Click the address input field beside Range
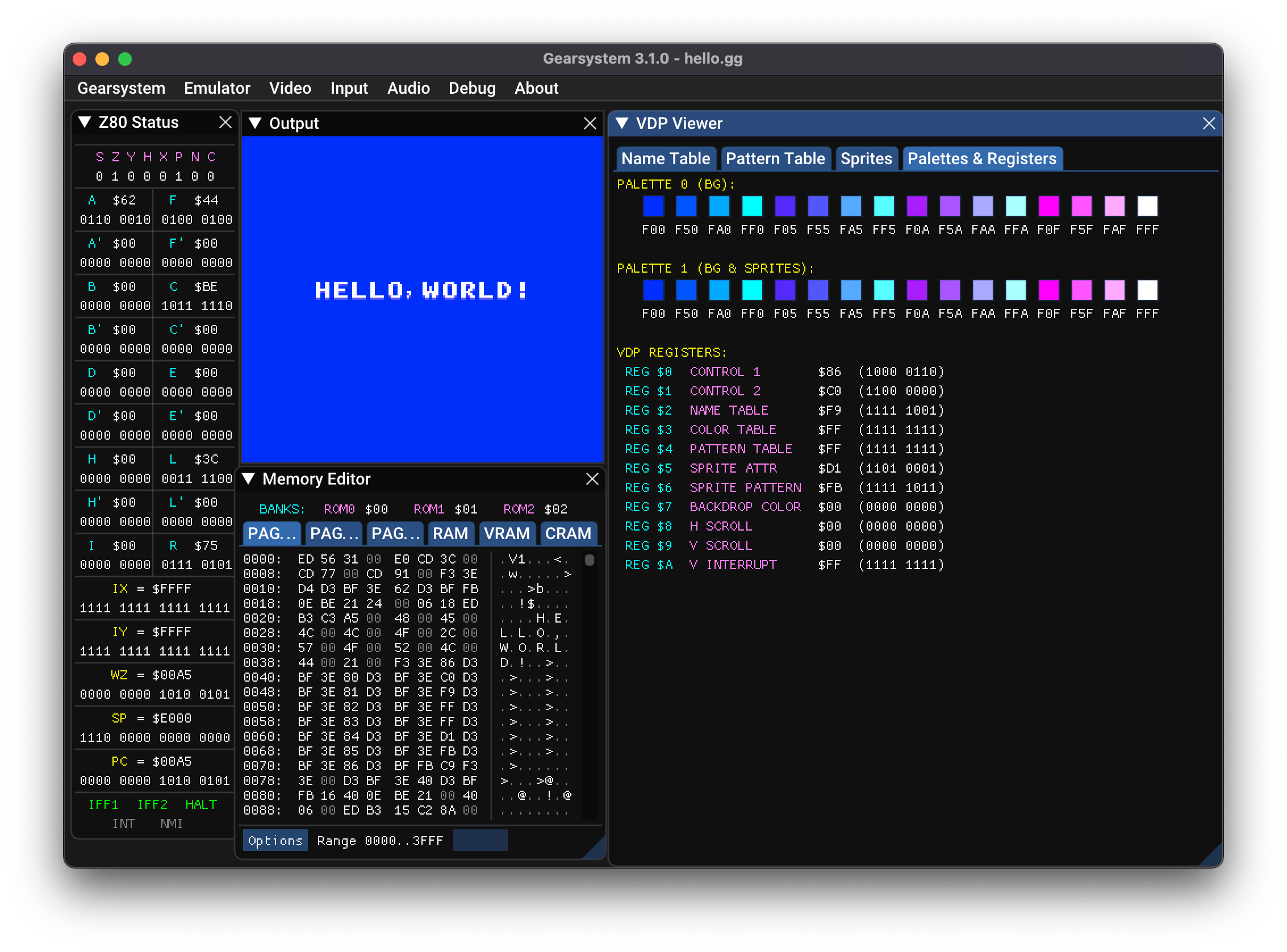Viewport: 1287px width, 952px height. tap(480, 841)
